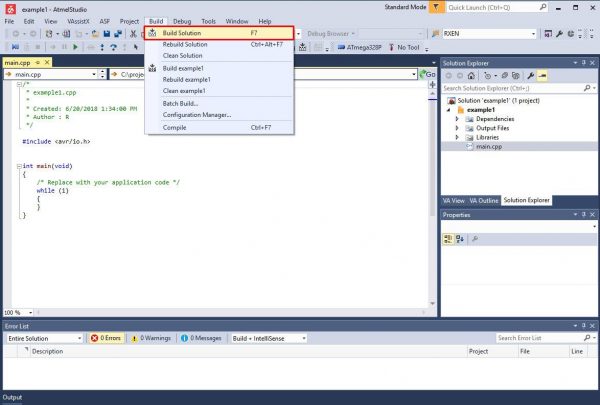Select Solution 'example1' root item
The image size is (600, 405).
pyautogui.click(x=498, y=100)
